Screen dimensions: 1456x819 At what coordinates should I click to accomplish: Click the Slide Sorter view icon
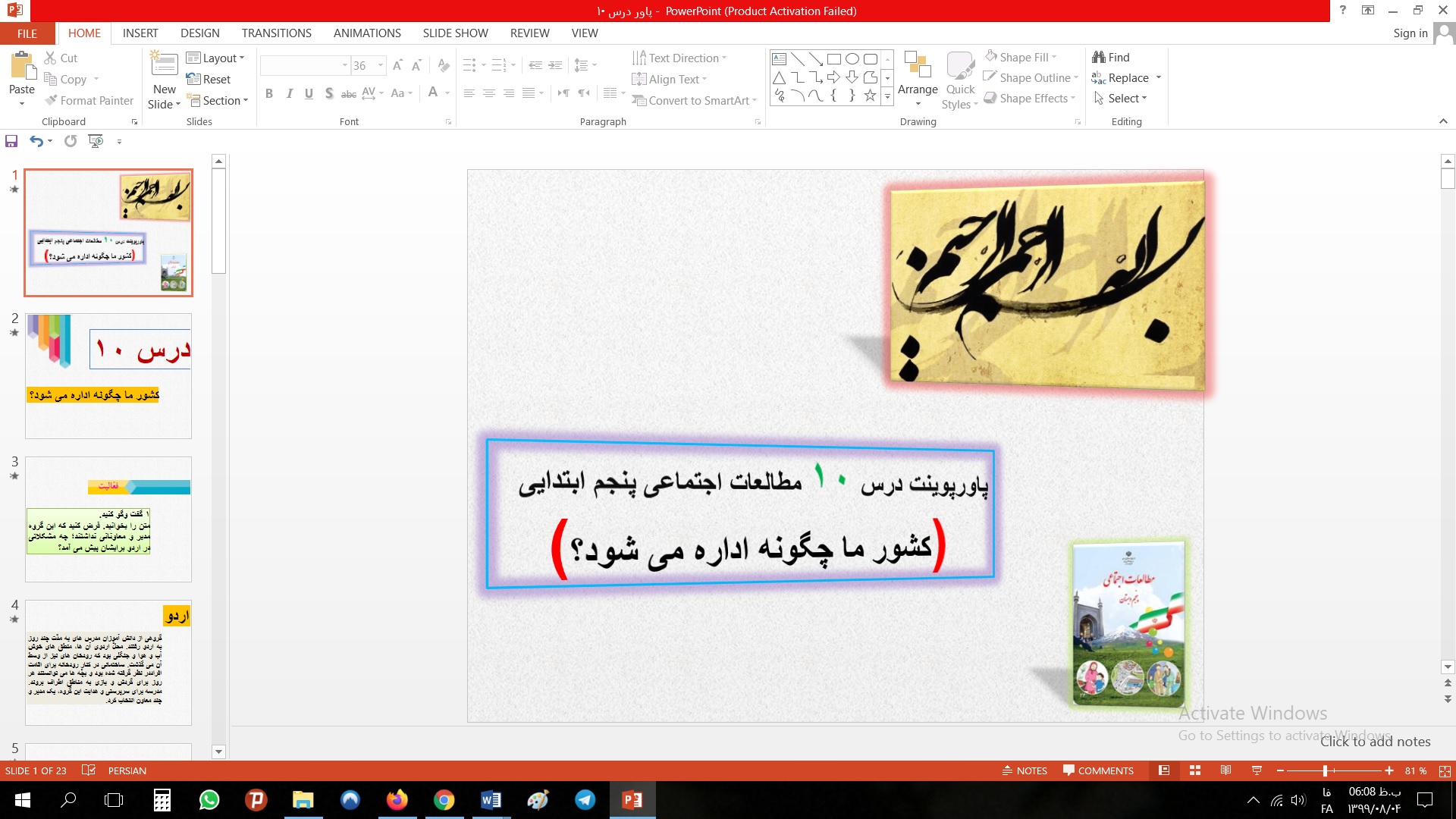point(1195,770)
